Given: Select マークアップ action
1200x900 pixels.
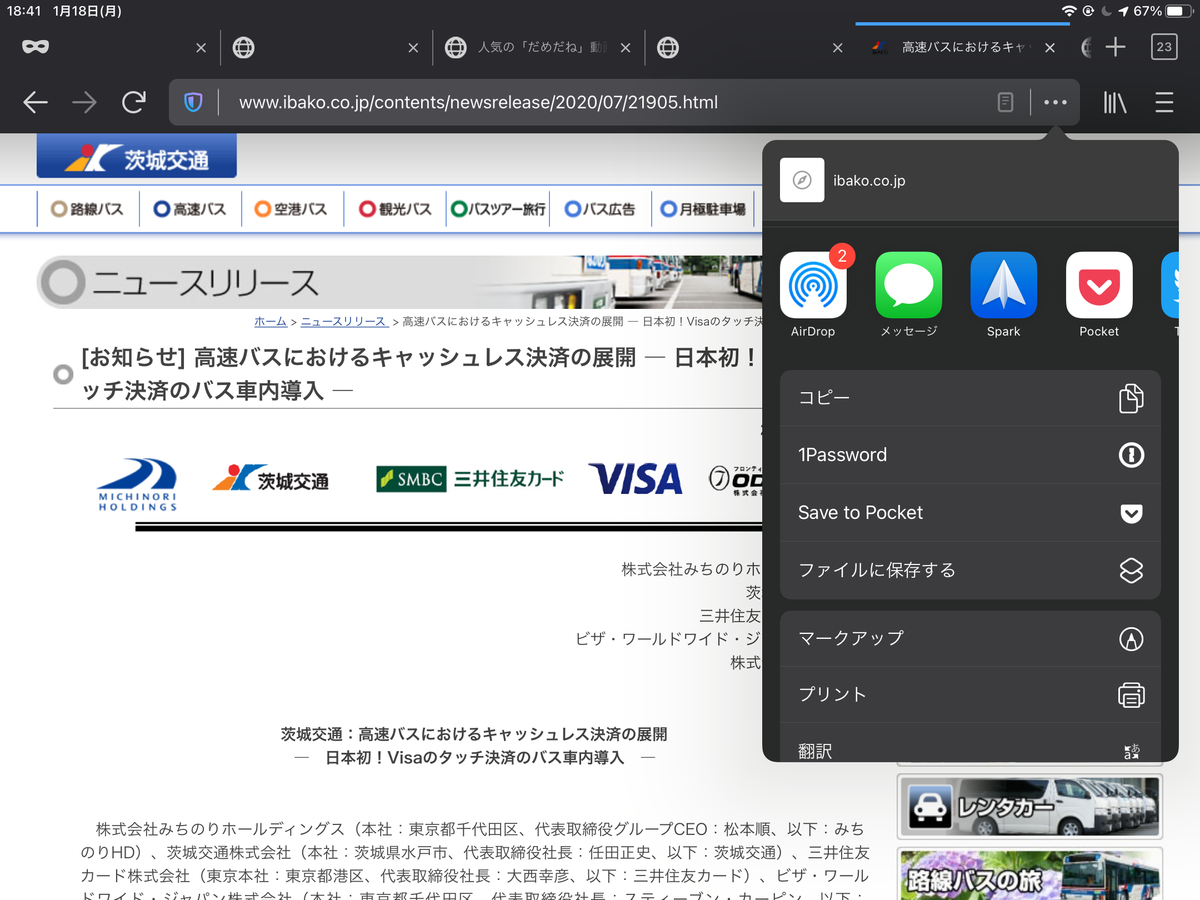Looking at the screenshot, I should tap(970, 638).
